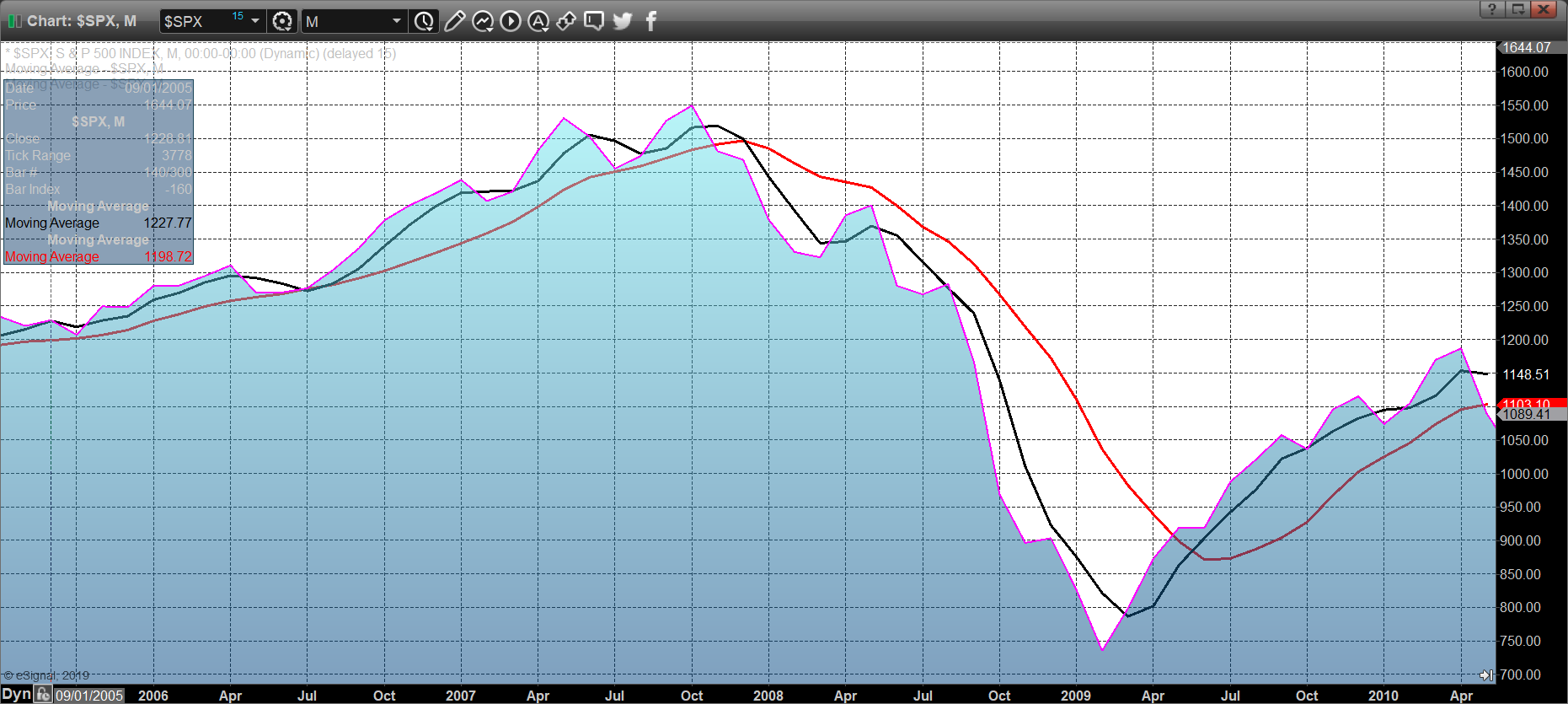Open the time template clock icon
Image resolution: width=1568 pixels, height=704 pixels.
tap(424, 21)
